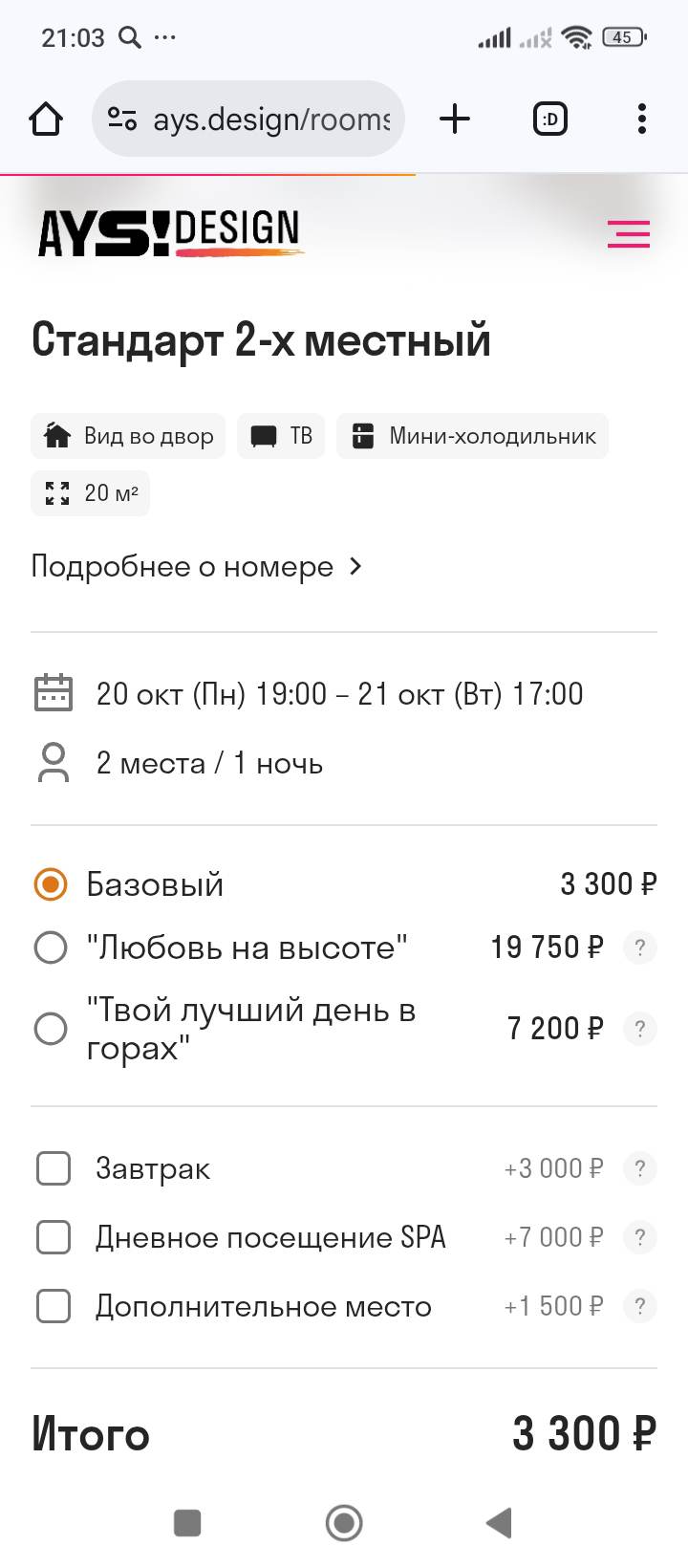Viewport: 688px width, 1568px height.
Task: Choose "Твой лучший день в горах" tariff
Action: [x=51, y=1029]
